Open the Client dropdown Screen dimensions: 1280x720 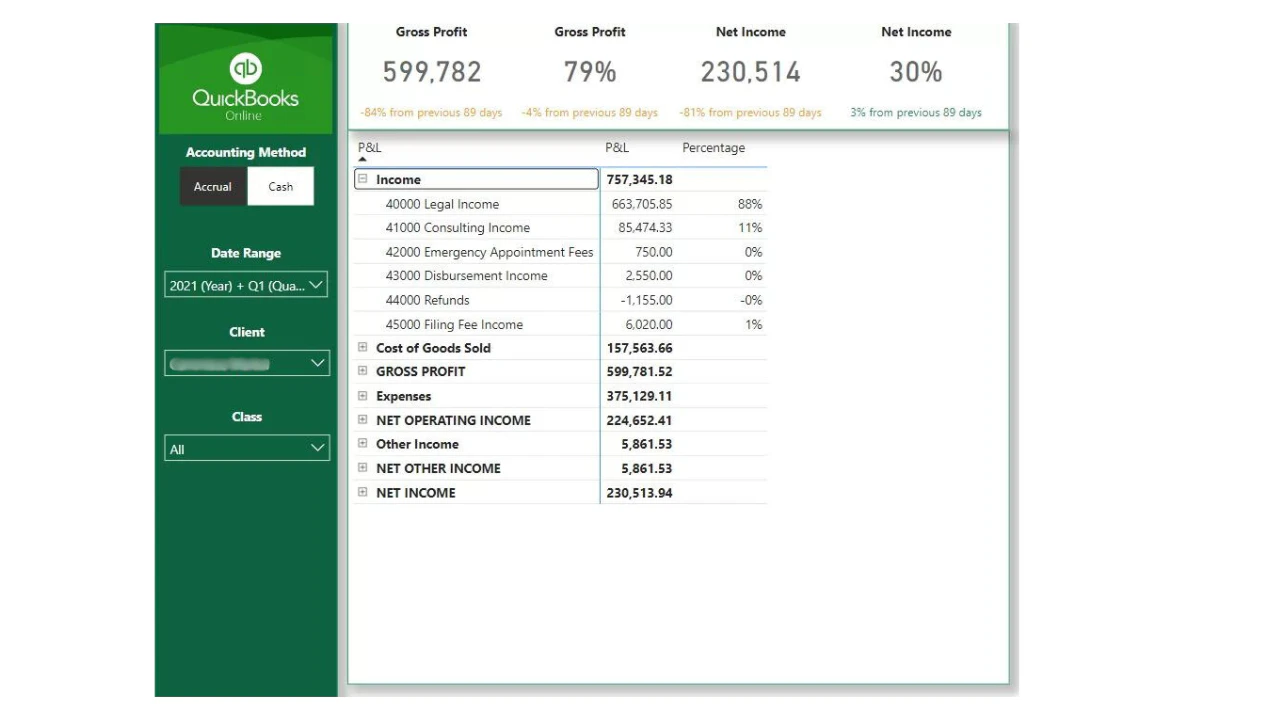coord(246,363)
